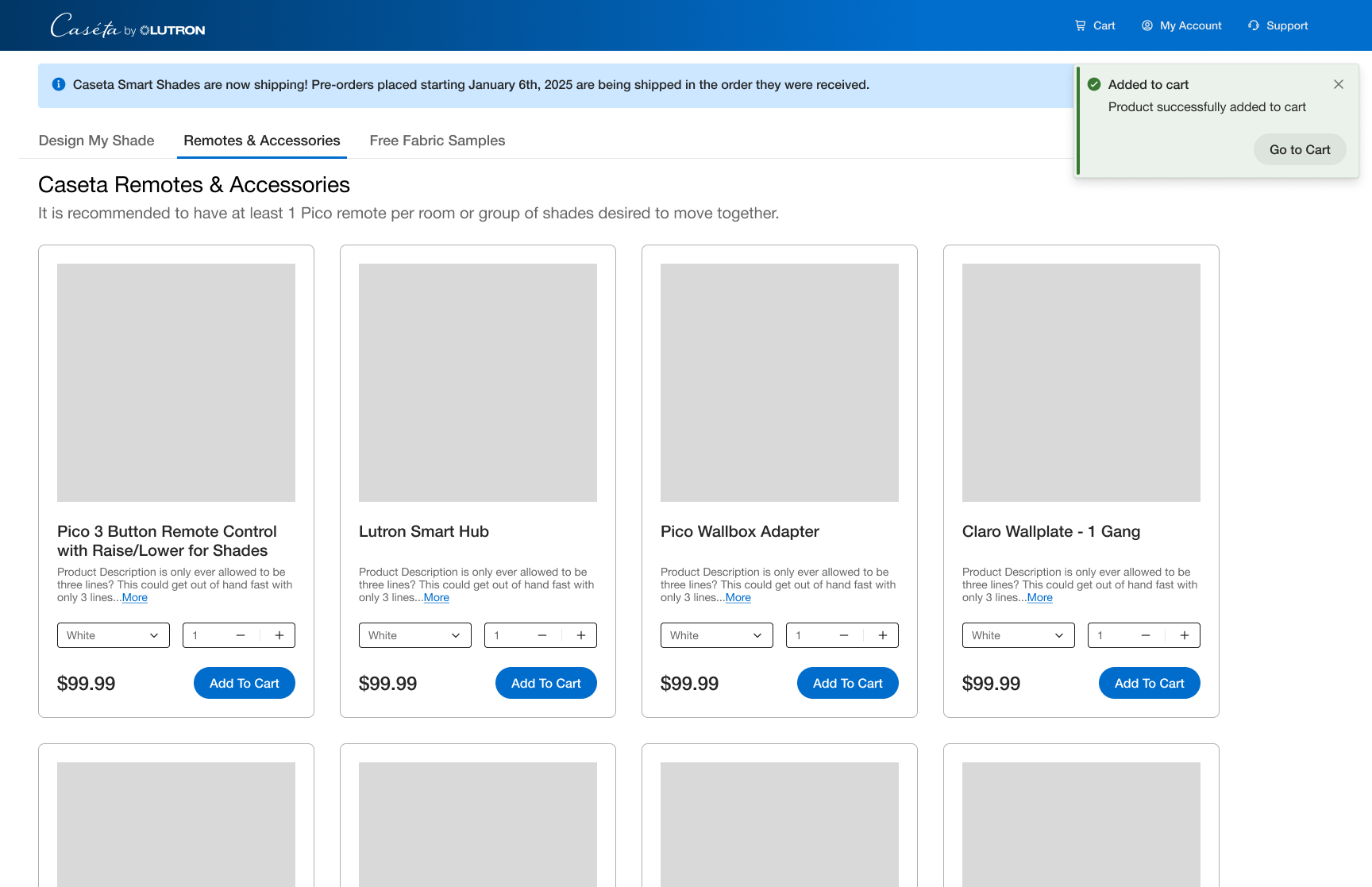Decrease quantity for Pico Wallbox Adapter

pyautogui.click(x=844, y=635)
